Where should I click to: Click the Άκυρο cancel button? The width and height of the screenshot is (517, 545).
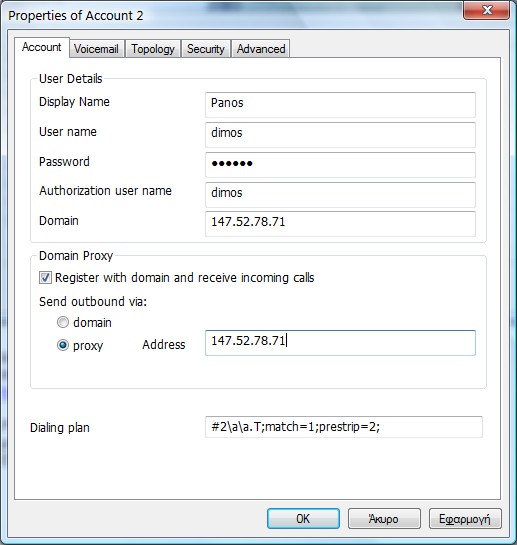(384, 519)
